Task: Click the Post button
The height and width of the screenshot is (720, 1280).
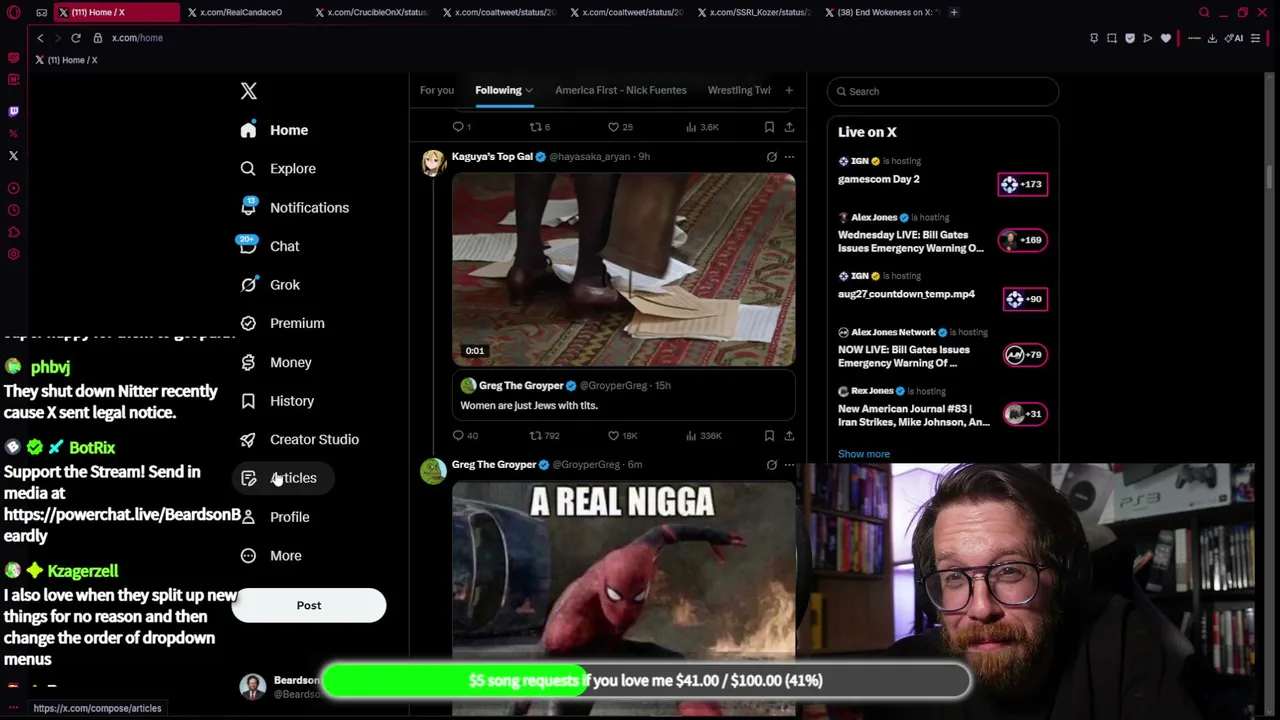Action: point(309,605)
